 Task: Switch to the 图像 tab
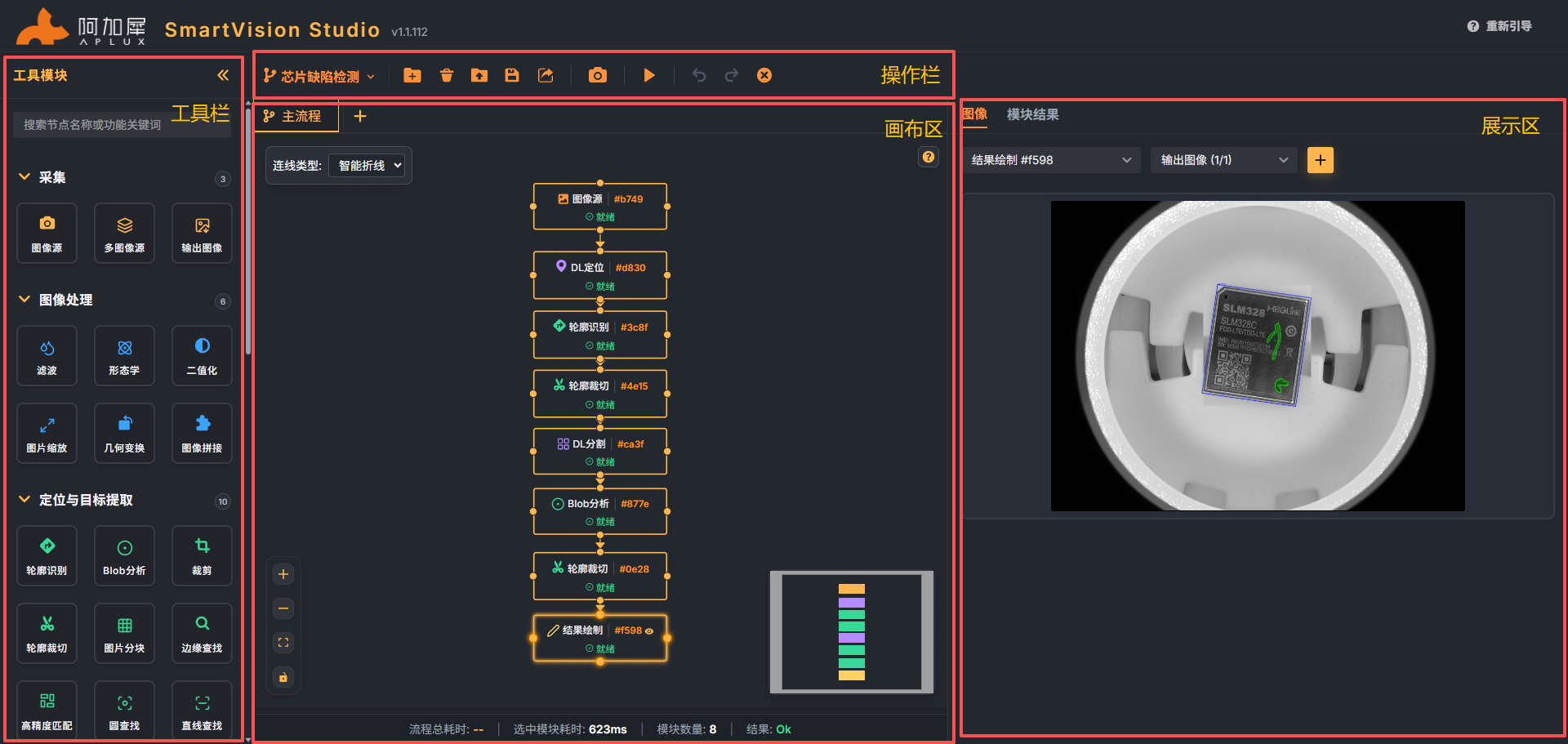pyautogui.click(x=974, y=114)
